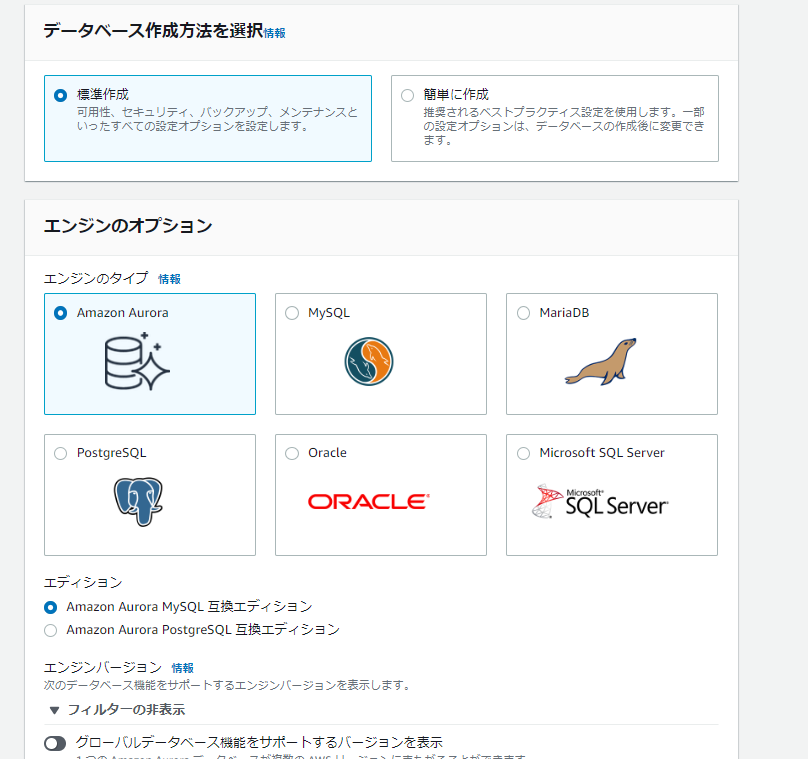Select the MariaDB radio button
The width and height of the screenshot is (808, 759).
point(523,312)
